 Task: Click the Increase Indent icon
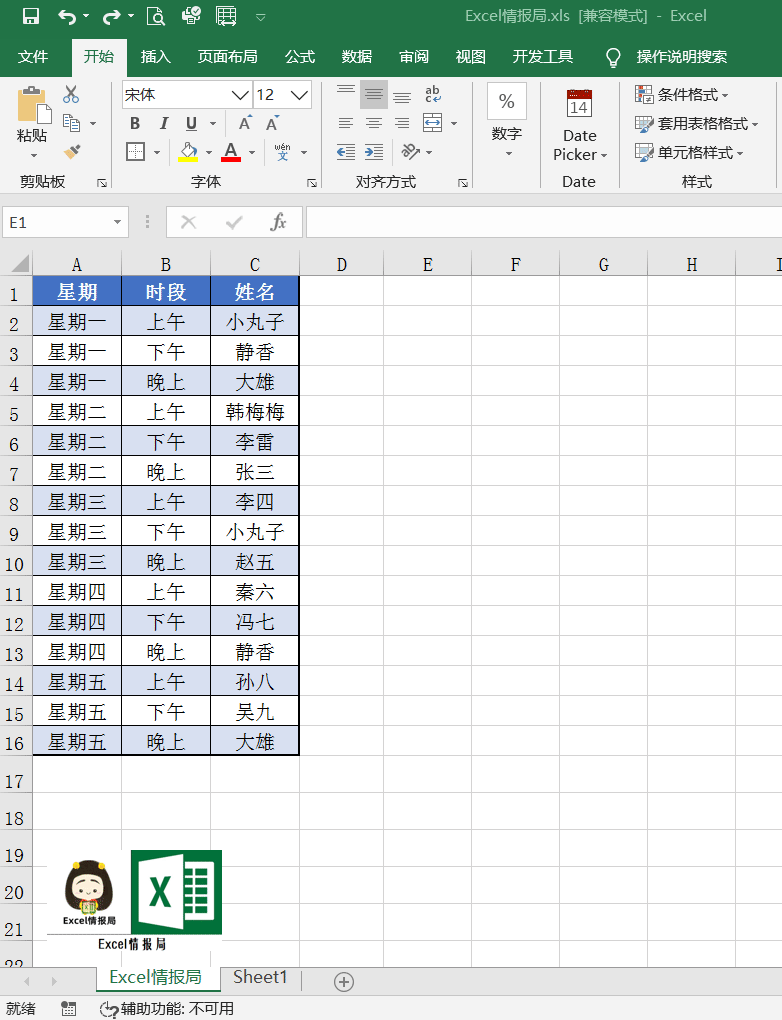[373, 152]
